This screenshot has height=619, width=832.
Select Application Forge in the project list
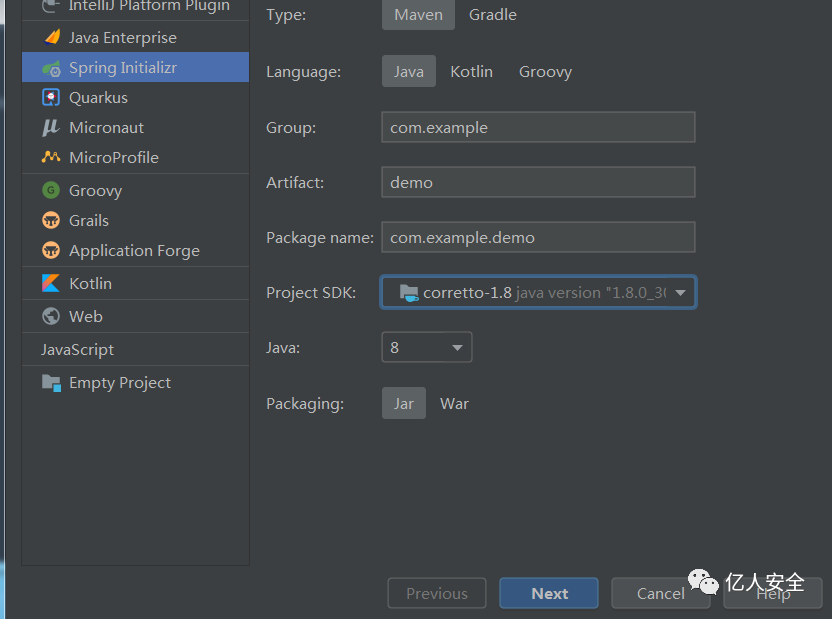point(134,251)
